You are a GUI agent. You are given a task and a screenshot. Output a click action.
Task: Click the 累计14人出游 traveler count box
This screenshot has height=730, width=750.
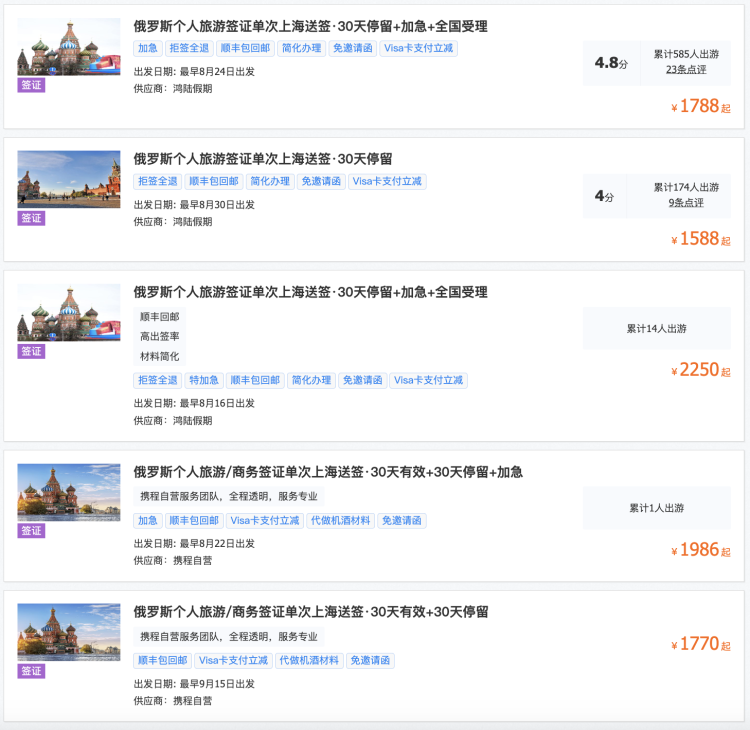pos(656,328)
